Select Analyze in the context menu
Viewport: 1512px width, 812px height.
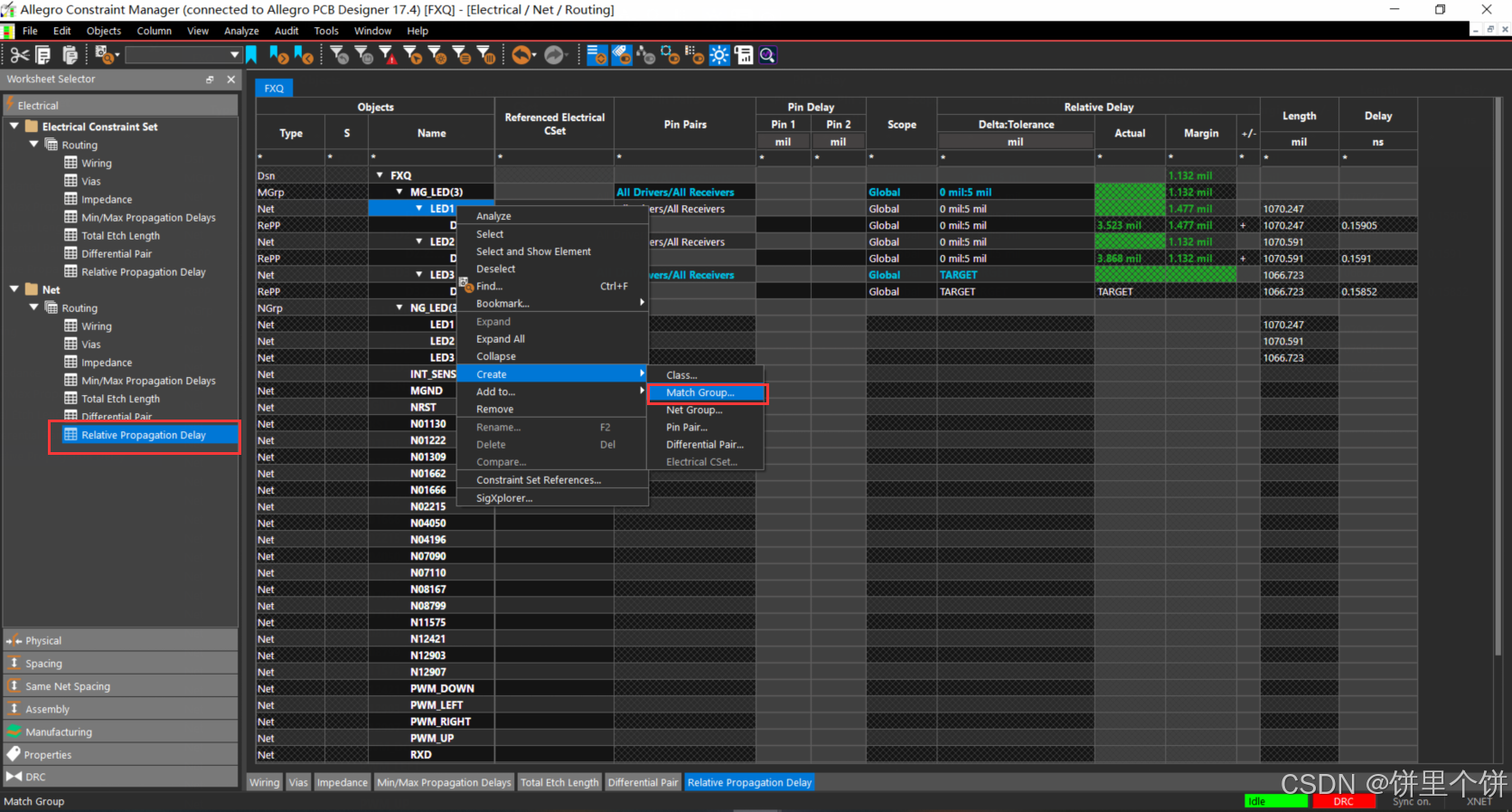tap(553, 216)
